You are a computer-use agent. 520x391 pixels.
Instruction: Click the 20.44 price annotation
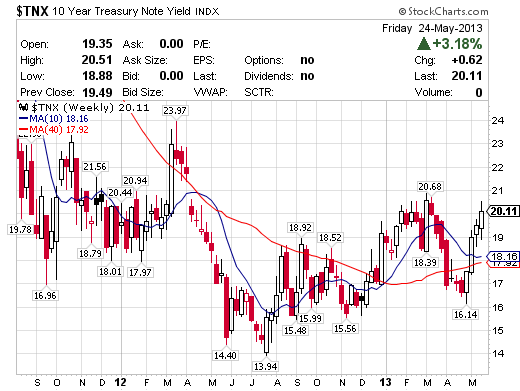click(x=120, y=193)
